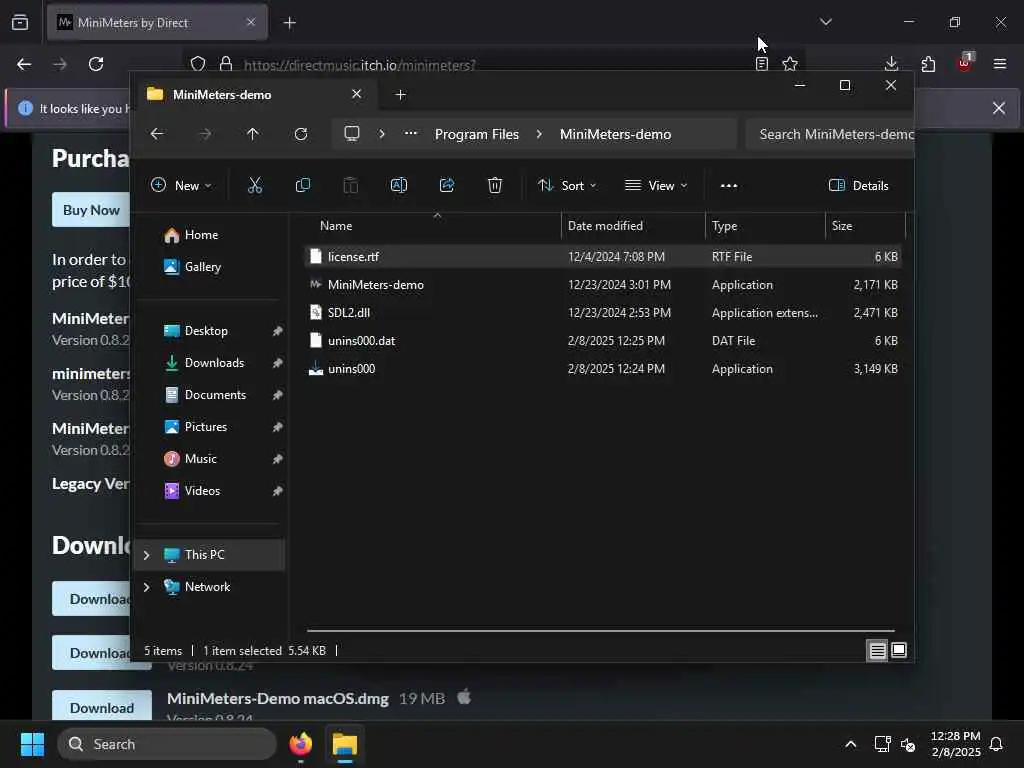Expand the Network tree node
Viewport: 1024px width, 768px height.
click(146, 587)
